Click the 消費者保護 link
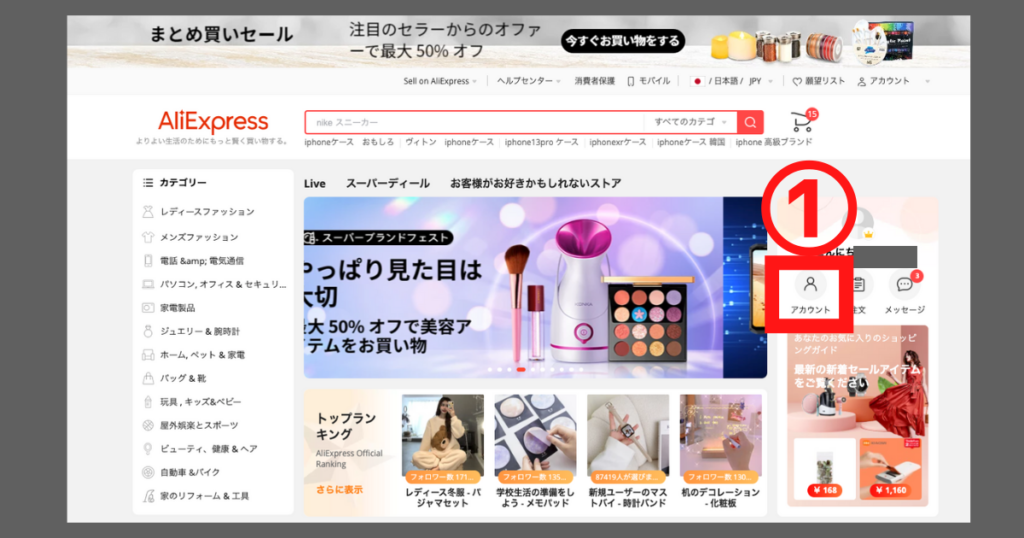The image size is (1024, 538). point(594,82)
